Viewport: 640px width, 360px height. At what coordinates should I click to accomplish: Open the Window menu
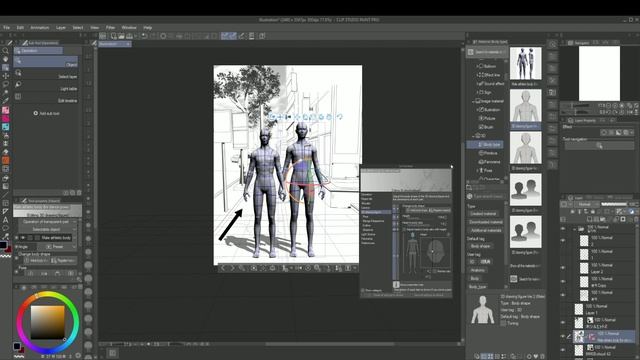click(129, 28)
